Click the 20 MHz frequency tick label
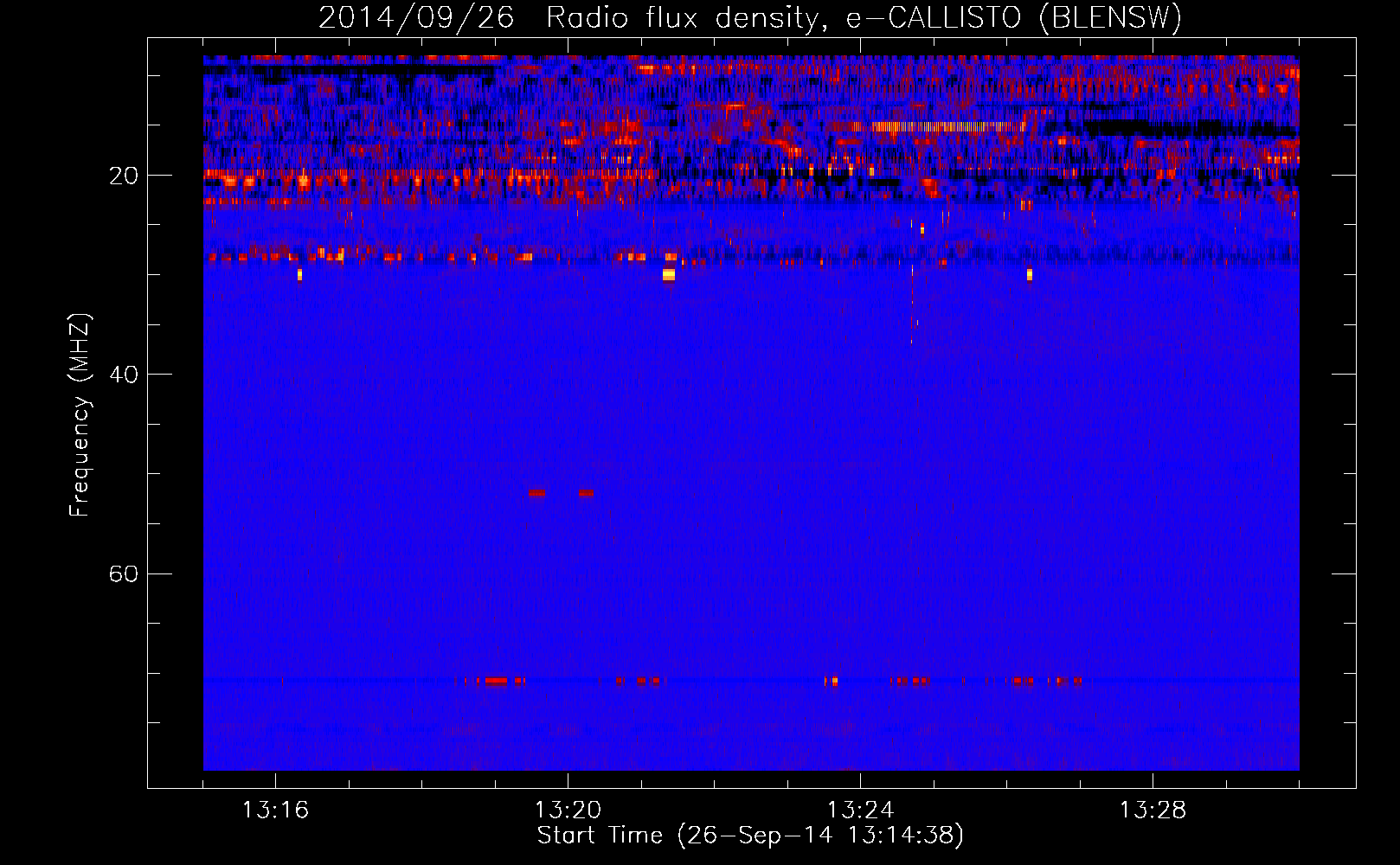1400x865 pixels. click(x=124, y=176)
